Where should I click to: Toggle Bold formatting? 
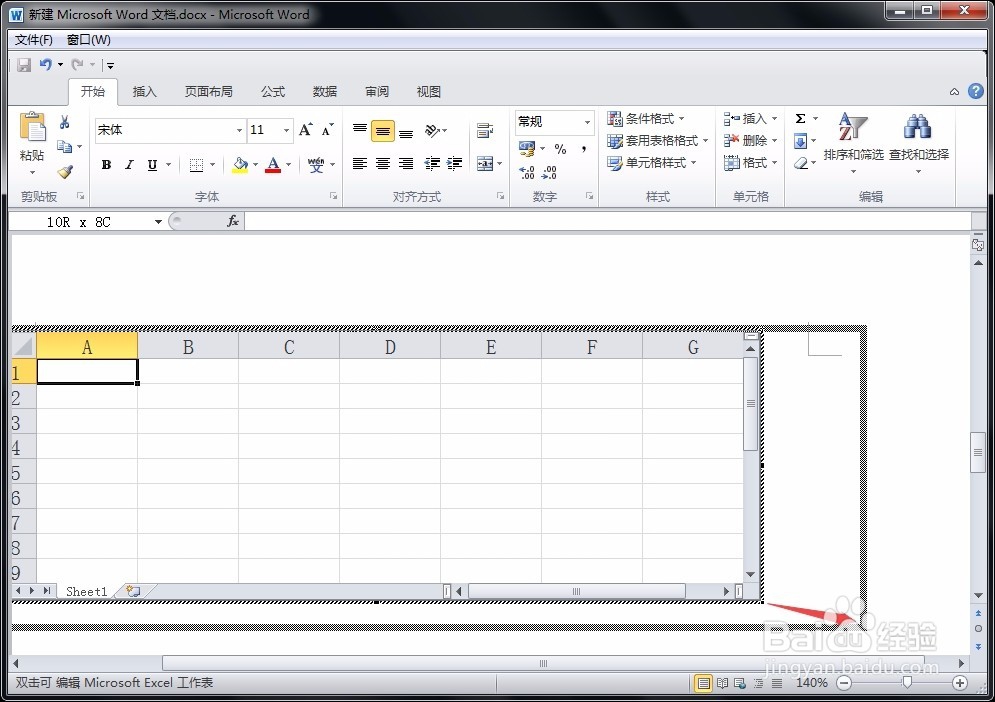tap(107, 165)
